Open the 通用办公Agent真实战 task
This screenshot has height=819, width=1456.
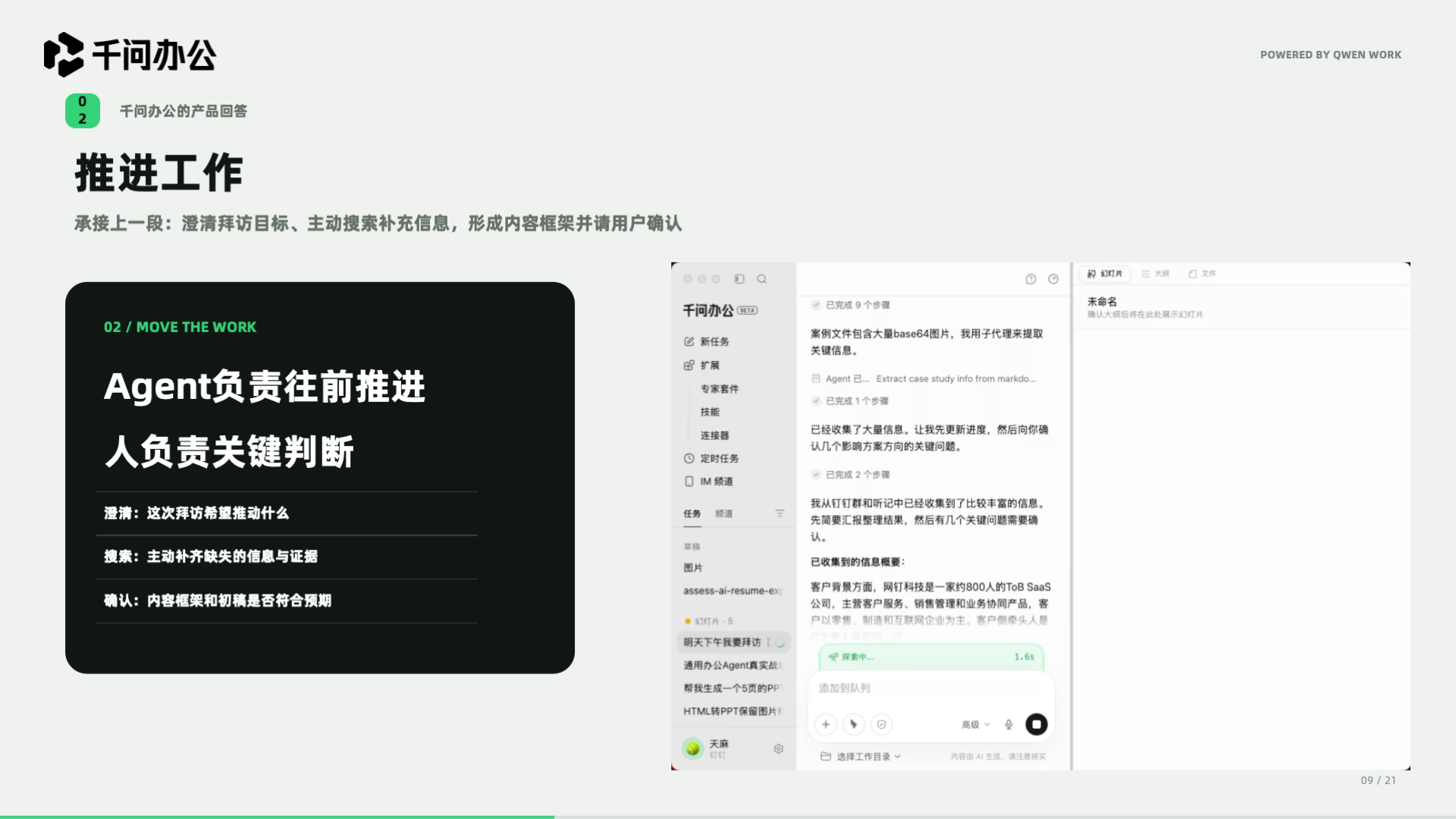coord(733,665)
